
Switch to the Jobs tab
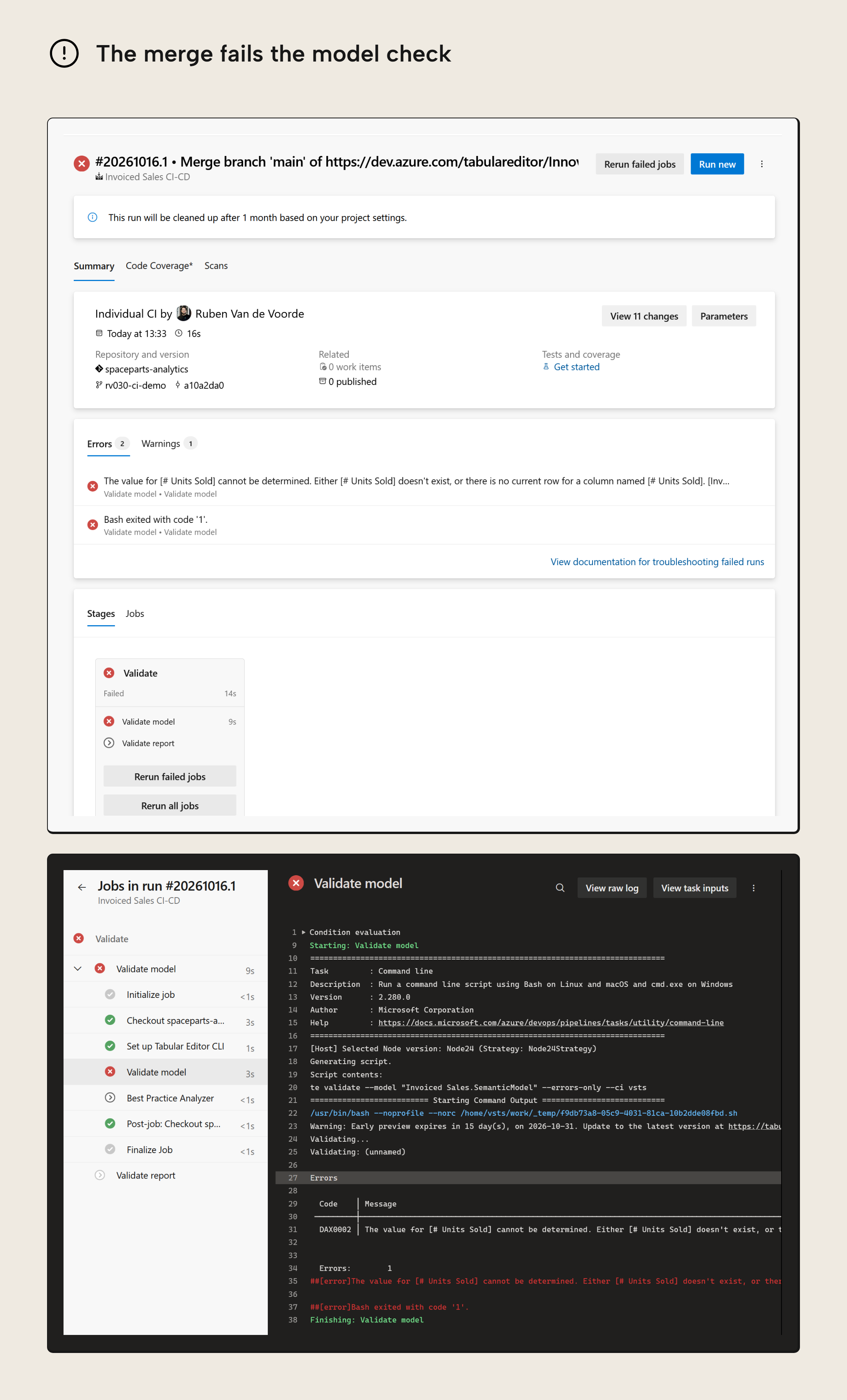135,613
